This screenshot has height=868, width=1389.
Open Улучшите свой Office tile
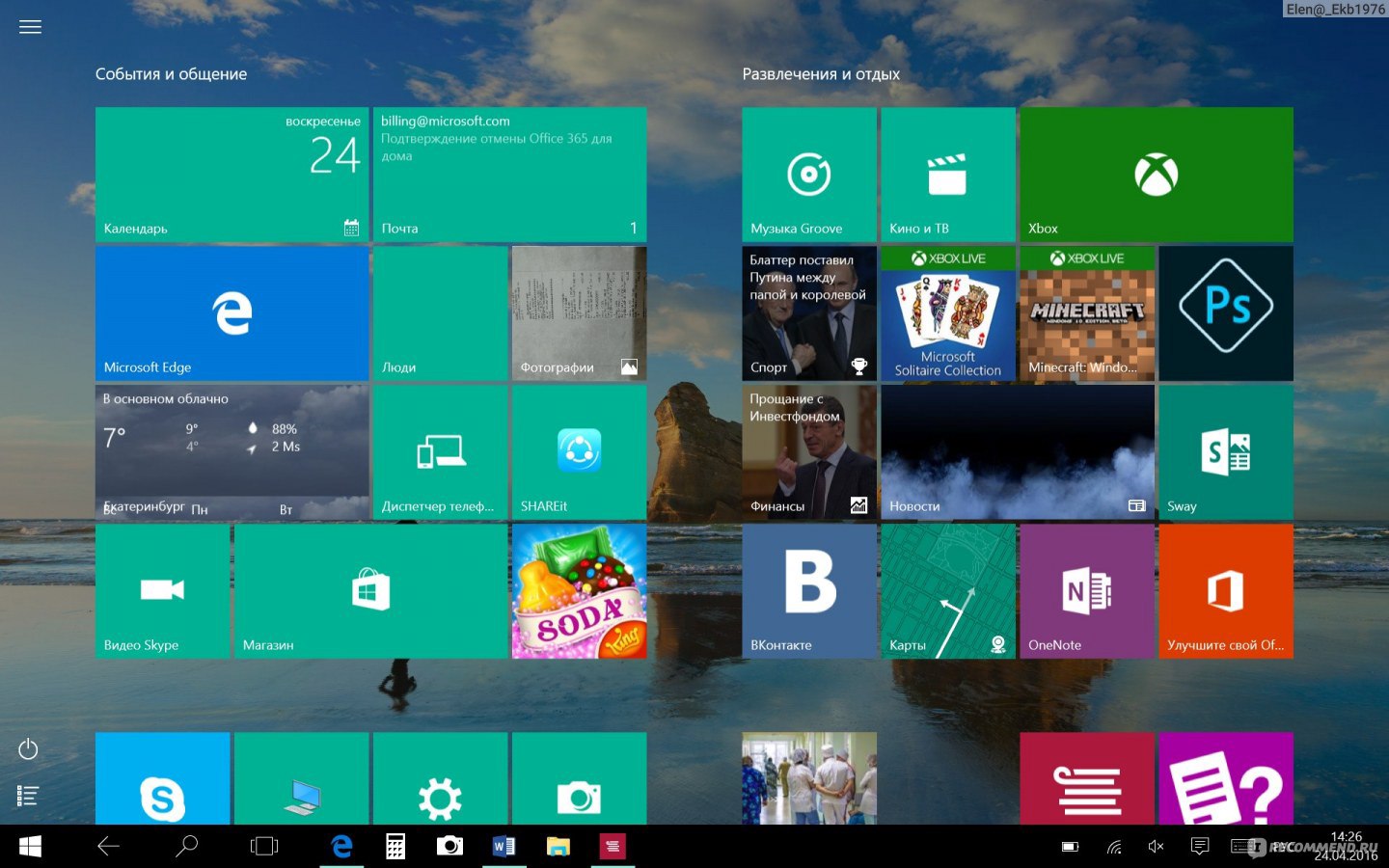(1226, 590)
